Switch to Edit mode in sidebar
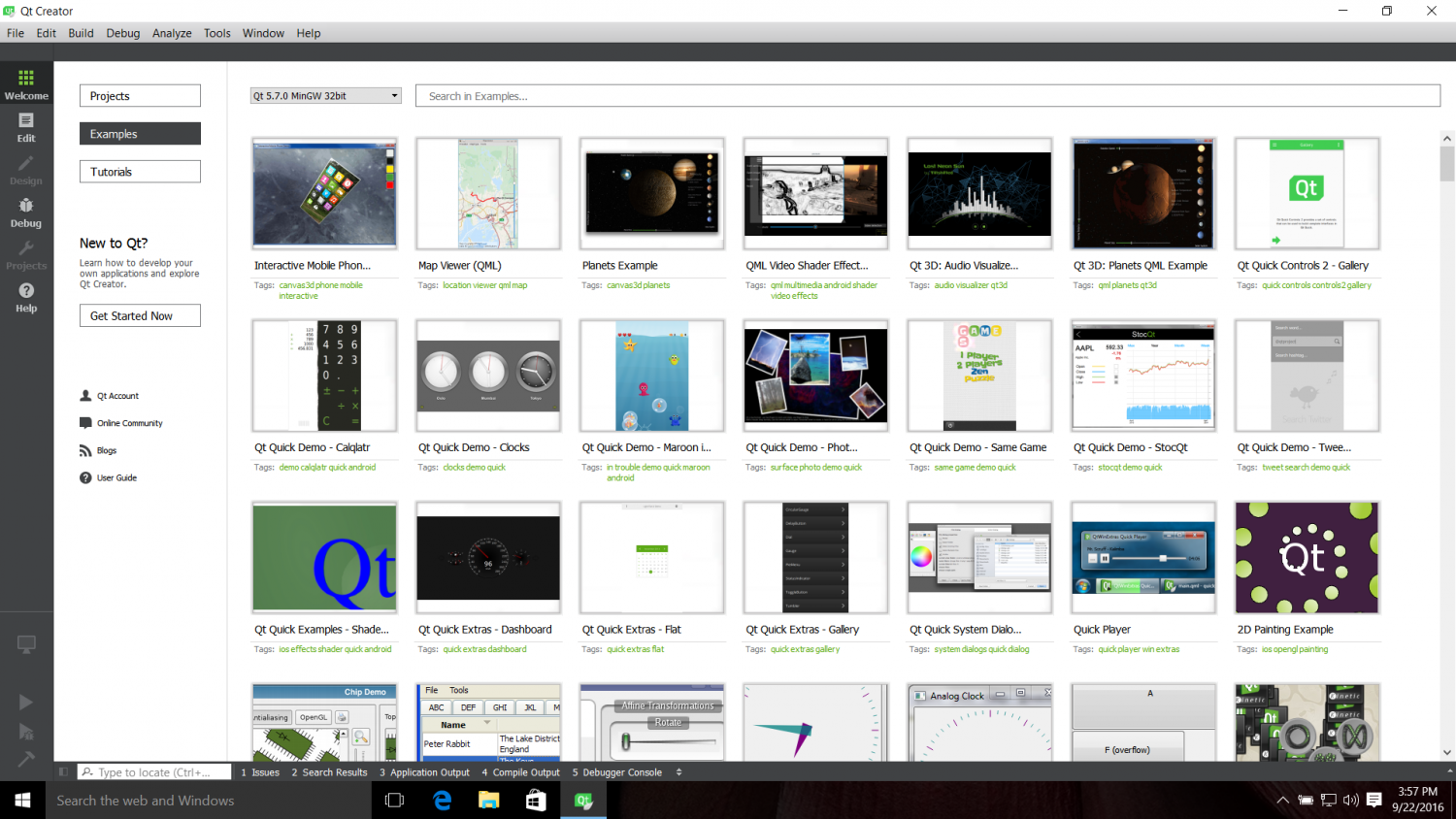The width and height of the screenshot is (1456, 819). point(26,126)
